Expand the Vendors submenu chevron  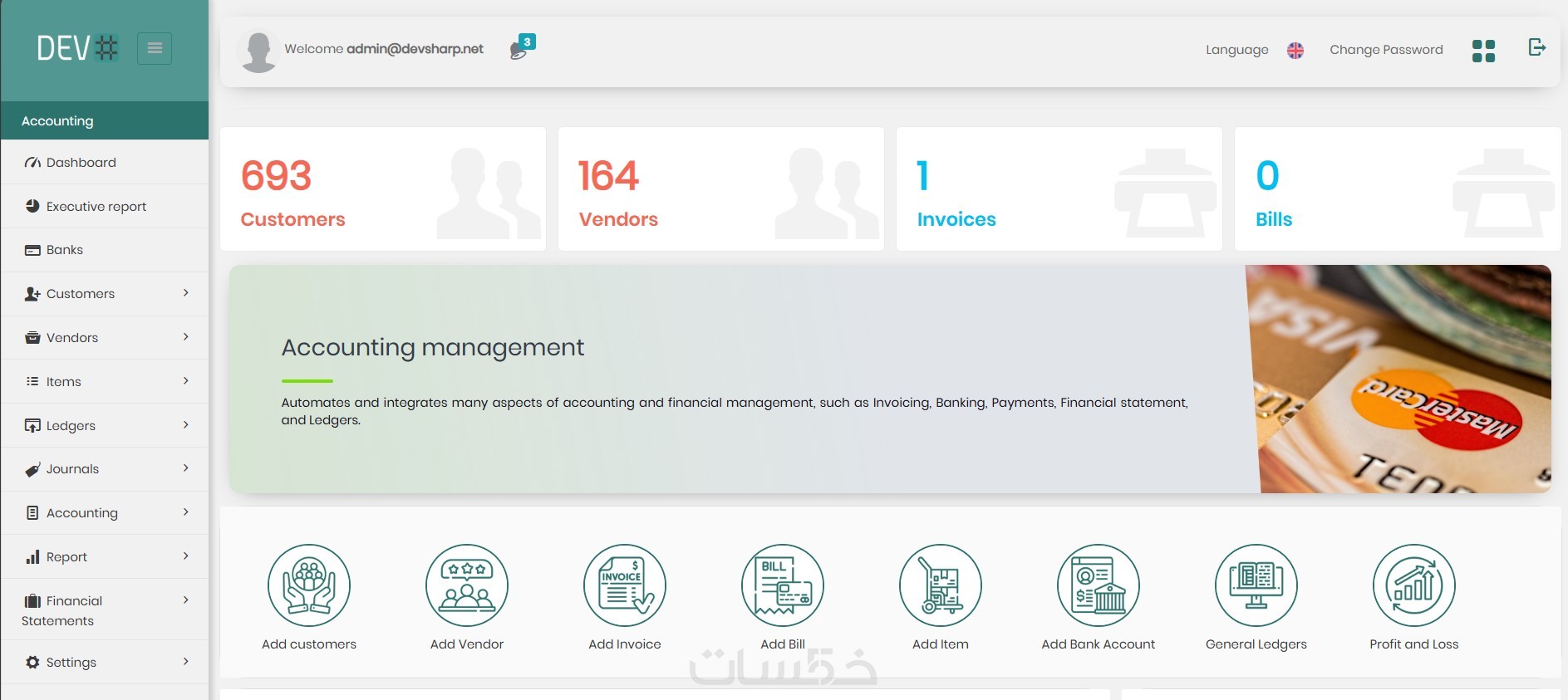coord(186,337)
